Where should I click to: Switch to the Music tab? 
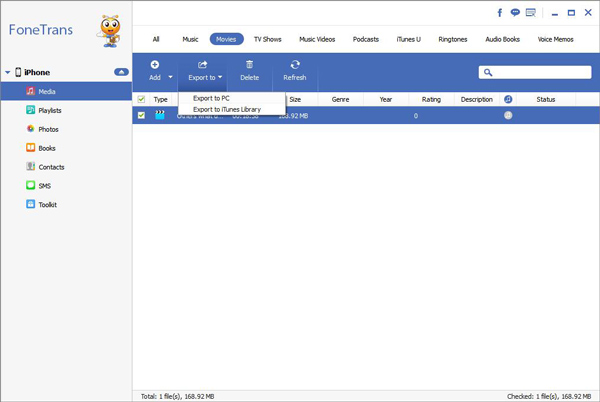(190, 39)
